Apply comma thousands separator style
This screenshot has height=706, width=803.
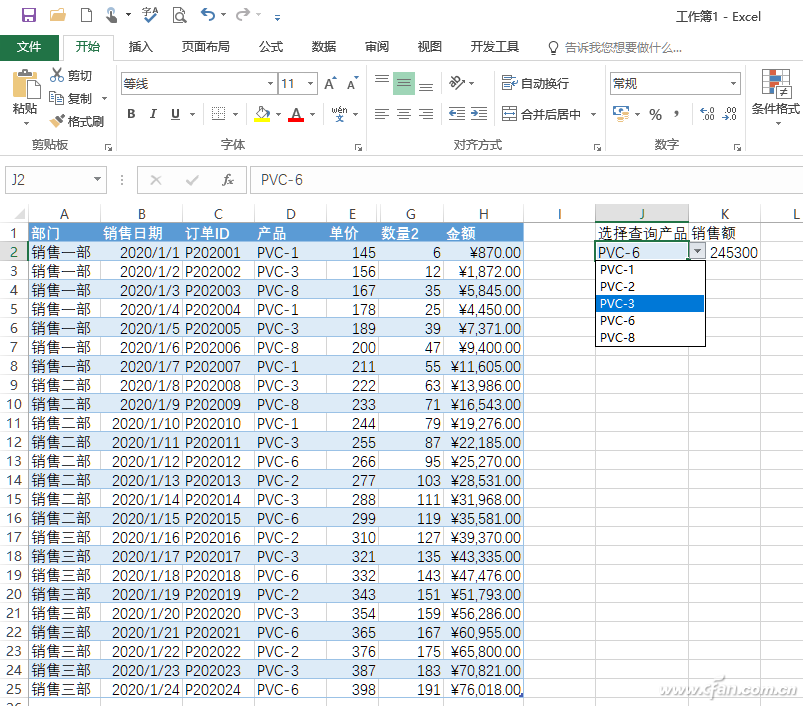[x=677, y=114]
